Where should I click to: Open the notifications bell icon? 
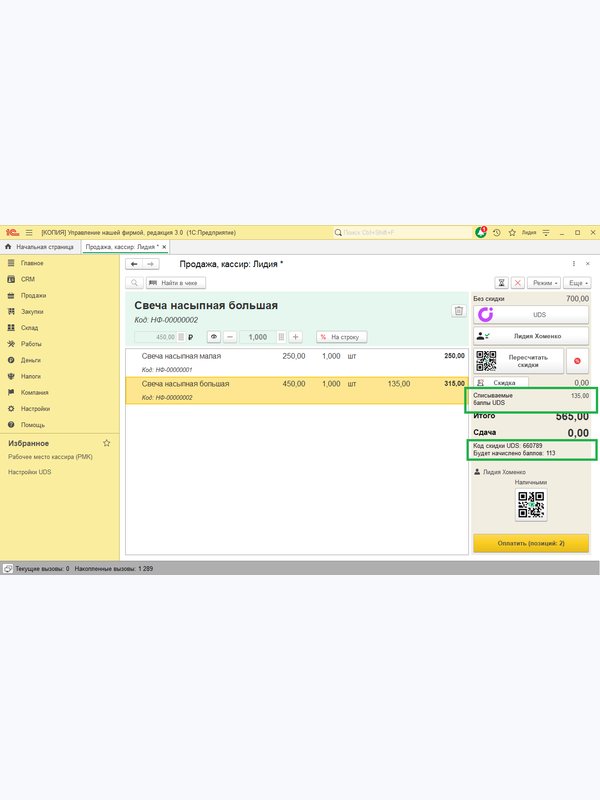(481, 233)
